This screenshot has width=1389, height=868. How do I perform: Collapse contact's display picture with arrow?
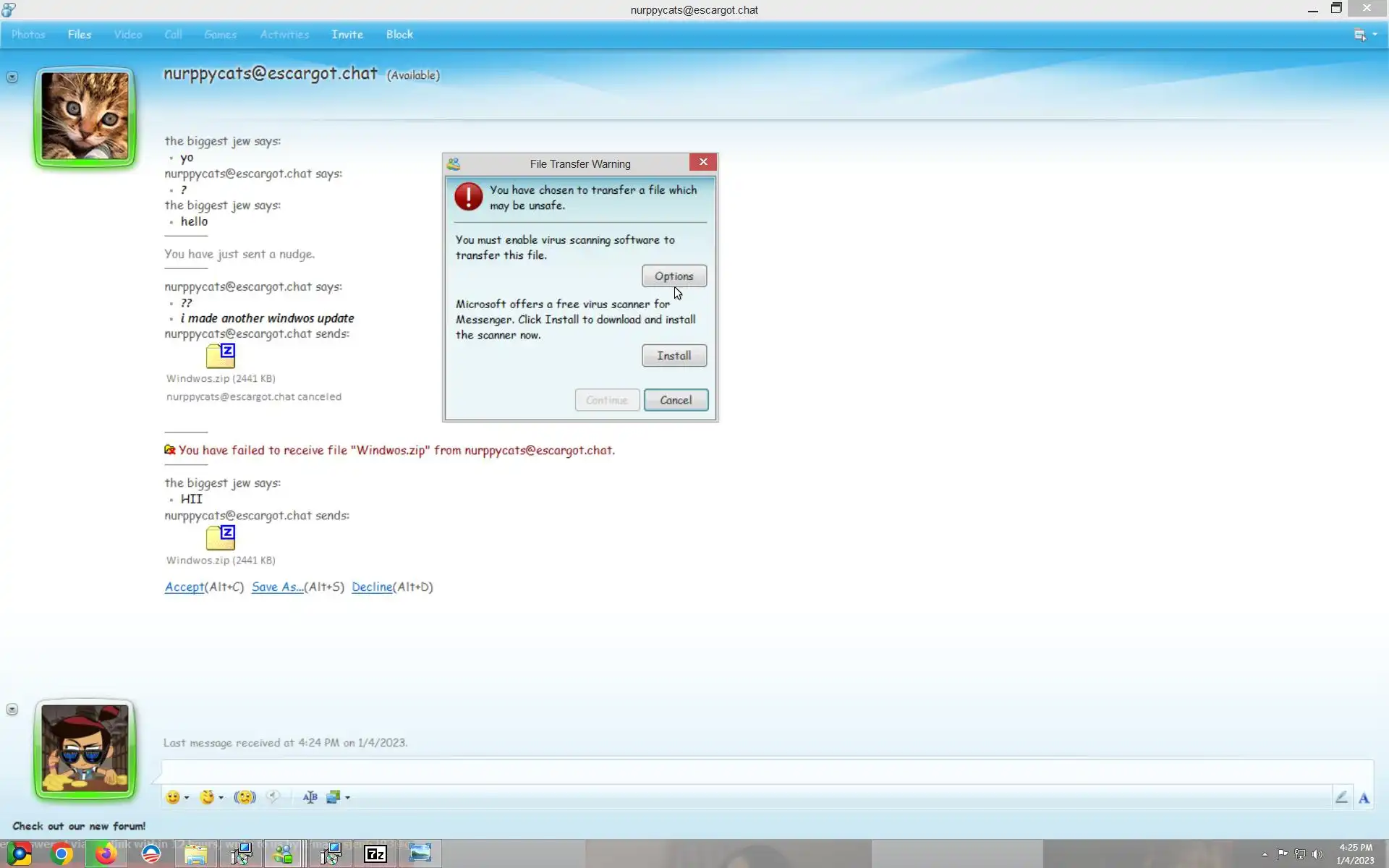click(12, 77)
